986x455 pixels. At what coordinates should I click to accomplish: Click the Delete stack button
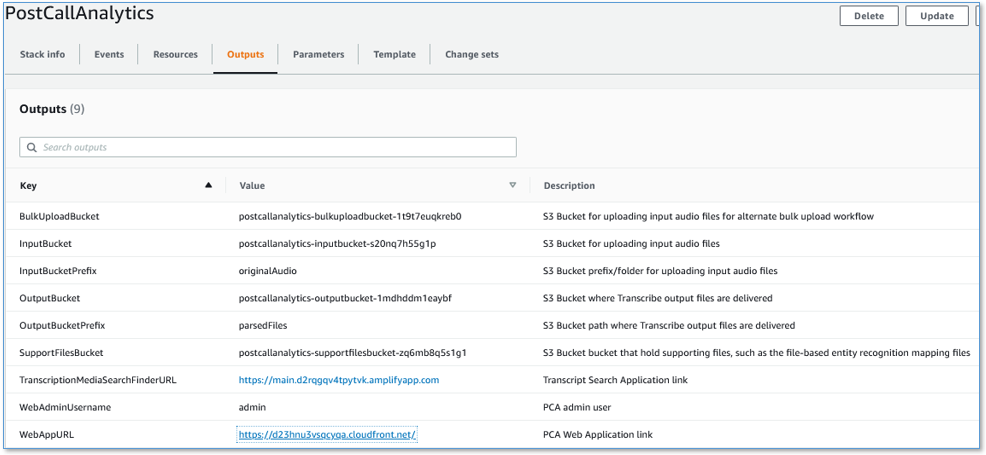(x=869, y=16)
